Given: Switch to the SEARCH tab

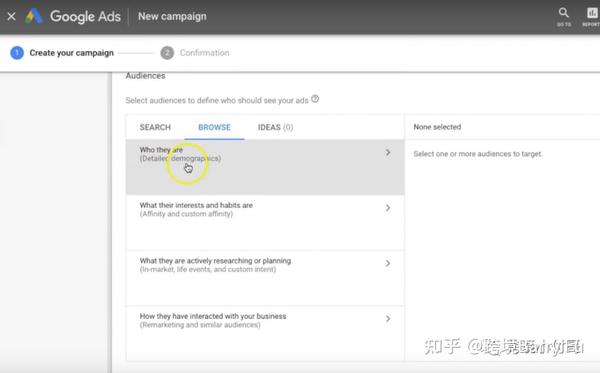Looking at the screenshot, I should point(155,127).
